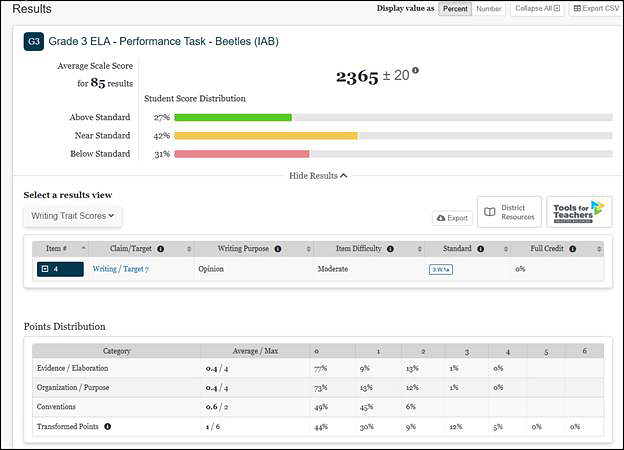Click the Standard column info icon
Image resolution: width=624 pixels, height=450 pixels.
coord(481,249)
